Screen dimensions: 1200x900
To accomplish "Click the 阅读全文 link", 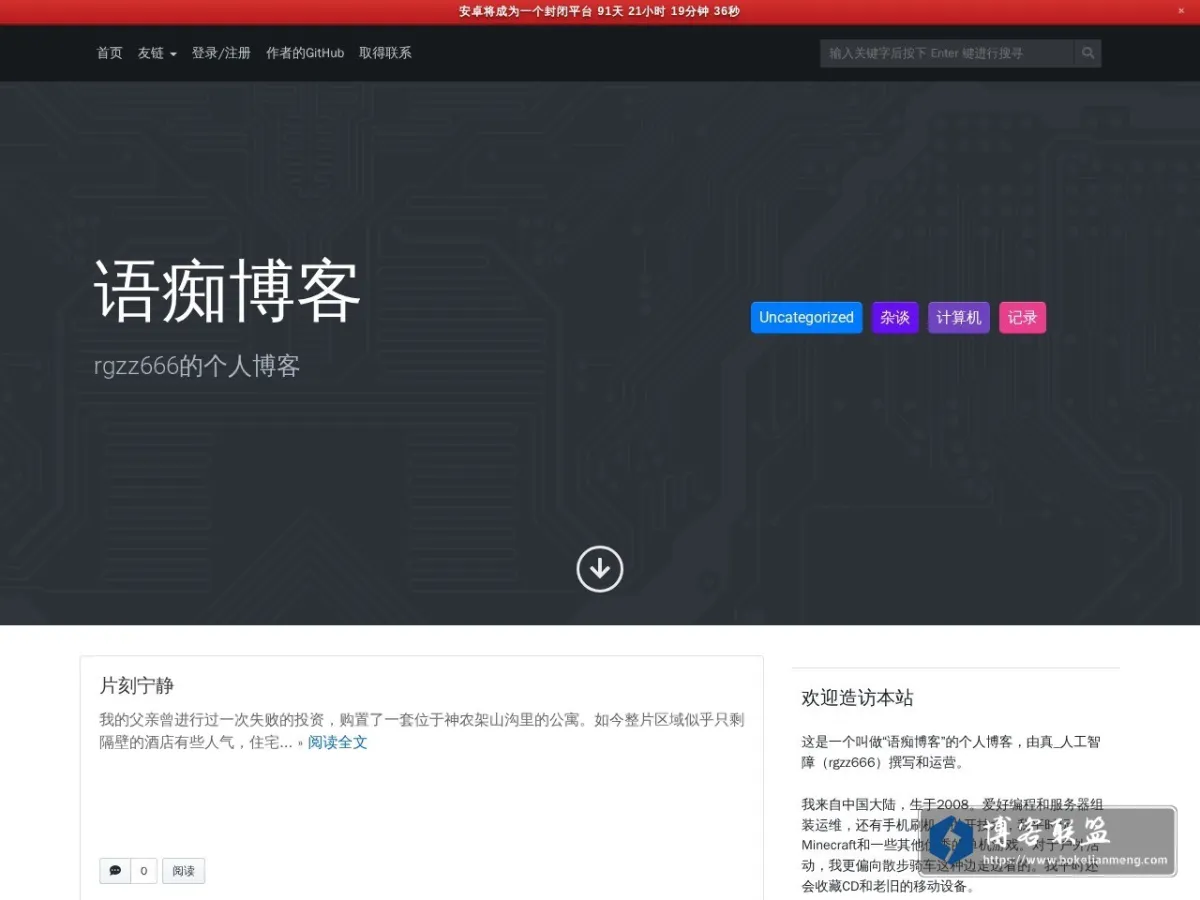I will (x=338, y=742).
